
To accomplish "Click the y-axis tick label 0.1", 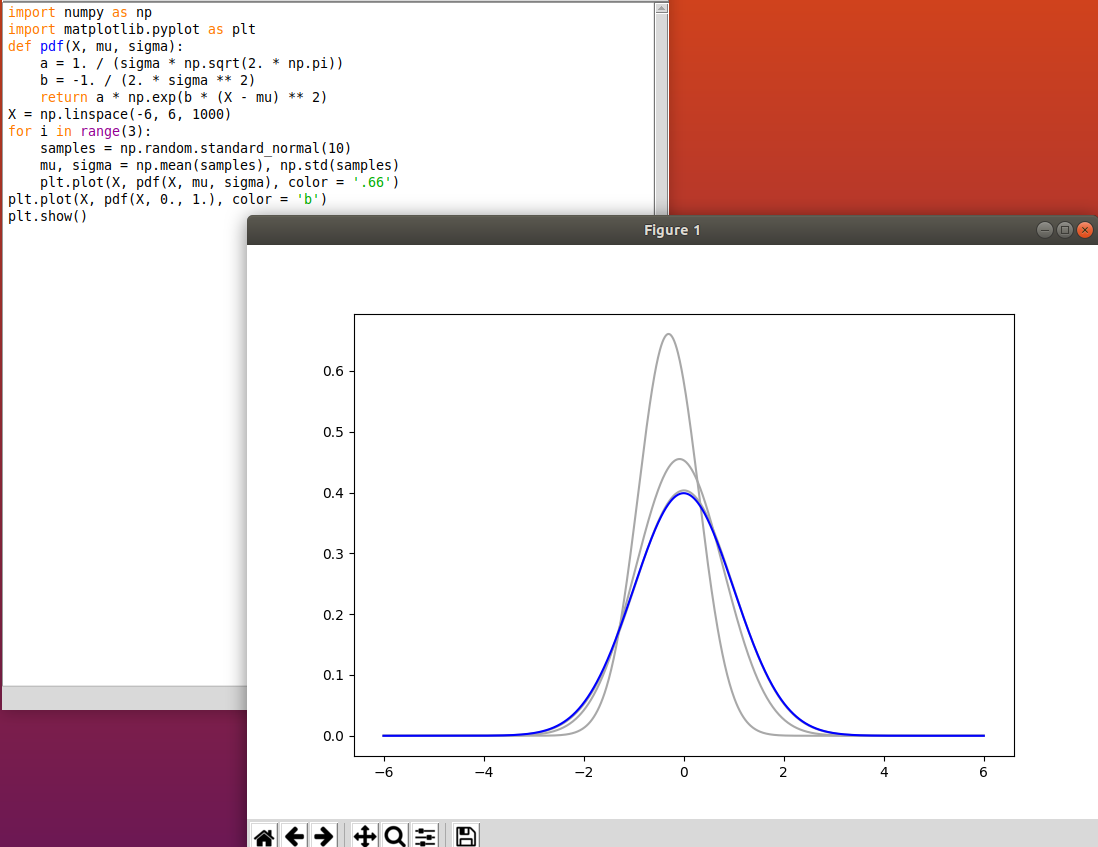I will (x=333, y=675).
